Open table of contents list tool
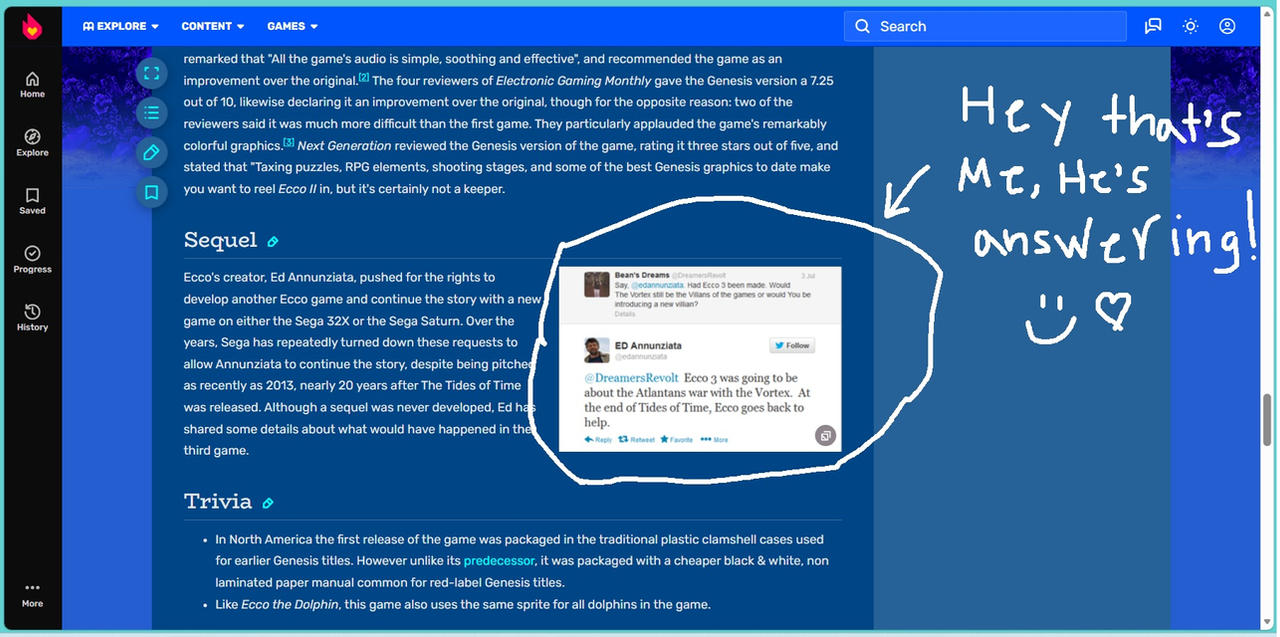 (151, 112)
